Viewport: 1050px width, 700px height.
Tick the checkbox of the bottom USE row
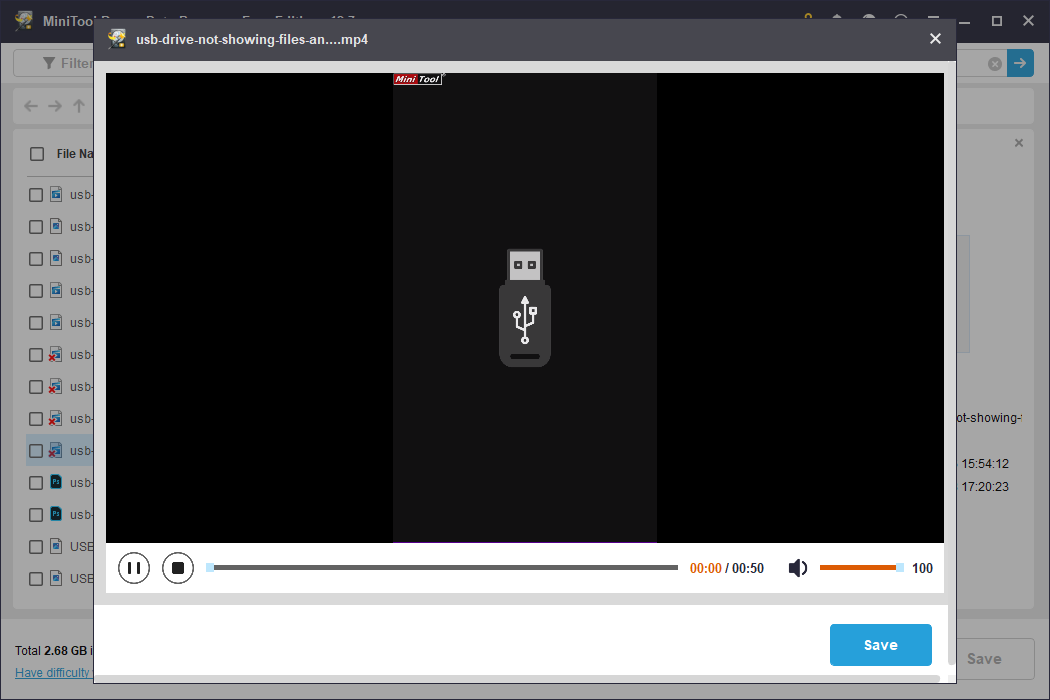click(36, 579)
